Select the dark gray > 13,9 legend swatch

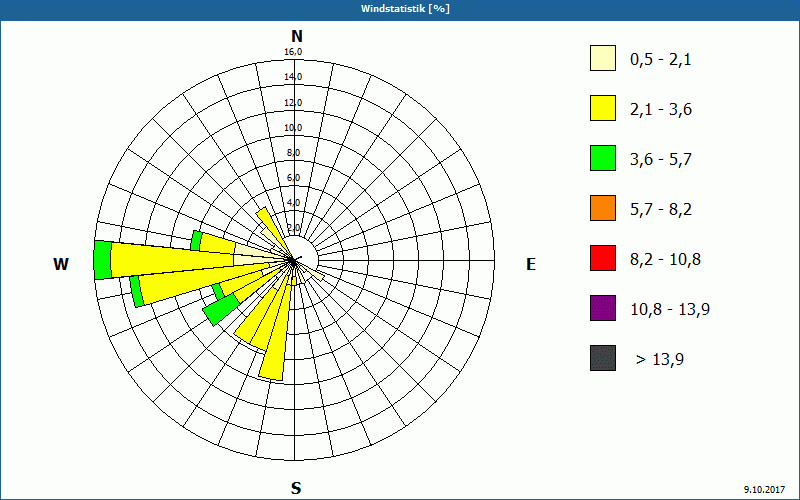click(x=603, y=358)
